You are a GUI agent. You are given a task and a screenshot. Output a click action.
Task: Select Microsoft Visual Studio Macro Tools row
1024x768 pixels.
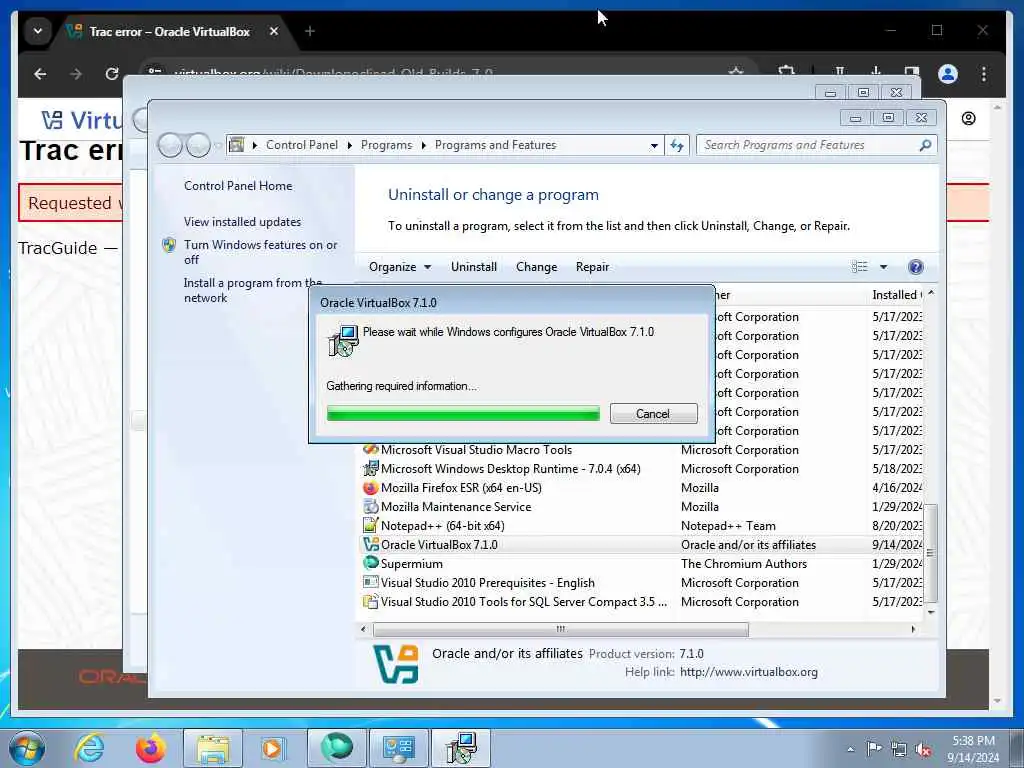476,449
